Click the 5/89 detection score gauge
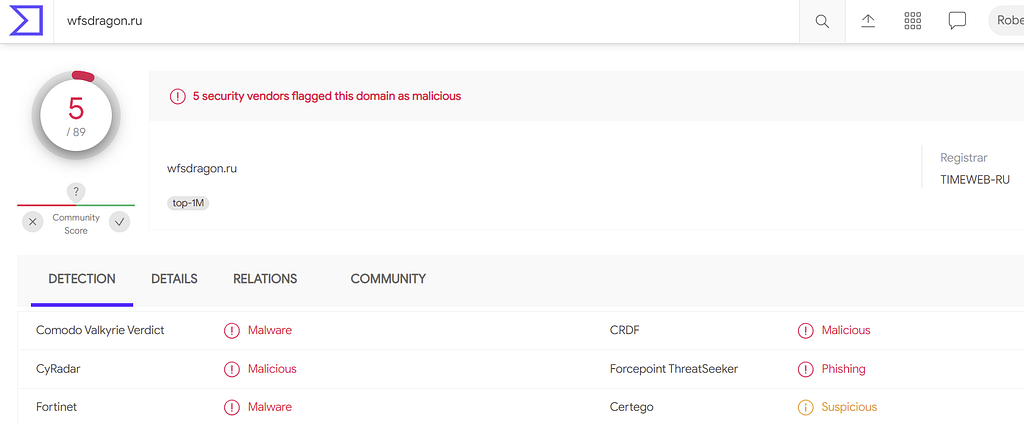The image size is (1024, 425). click(76, 116)
